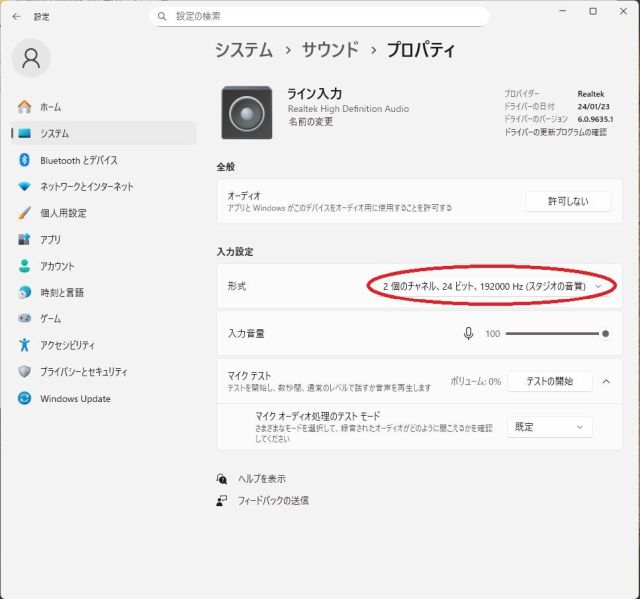The image size is (640, 599).
Task: Collapse the マイク テスト section chevron
Action: point(606,381)
